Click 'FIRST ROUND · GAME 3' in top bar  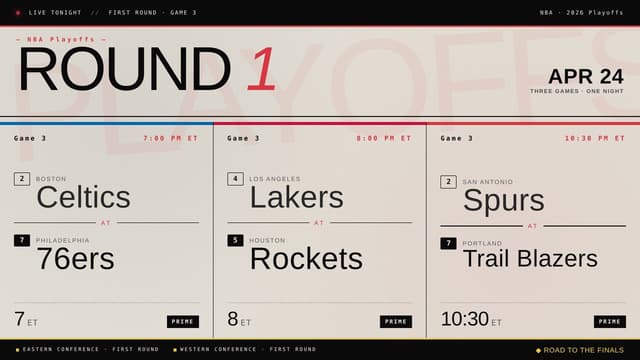coord(153,13)
